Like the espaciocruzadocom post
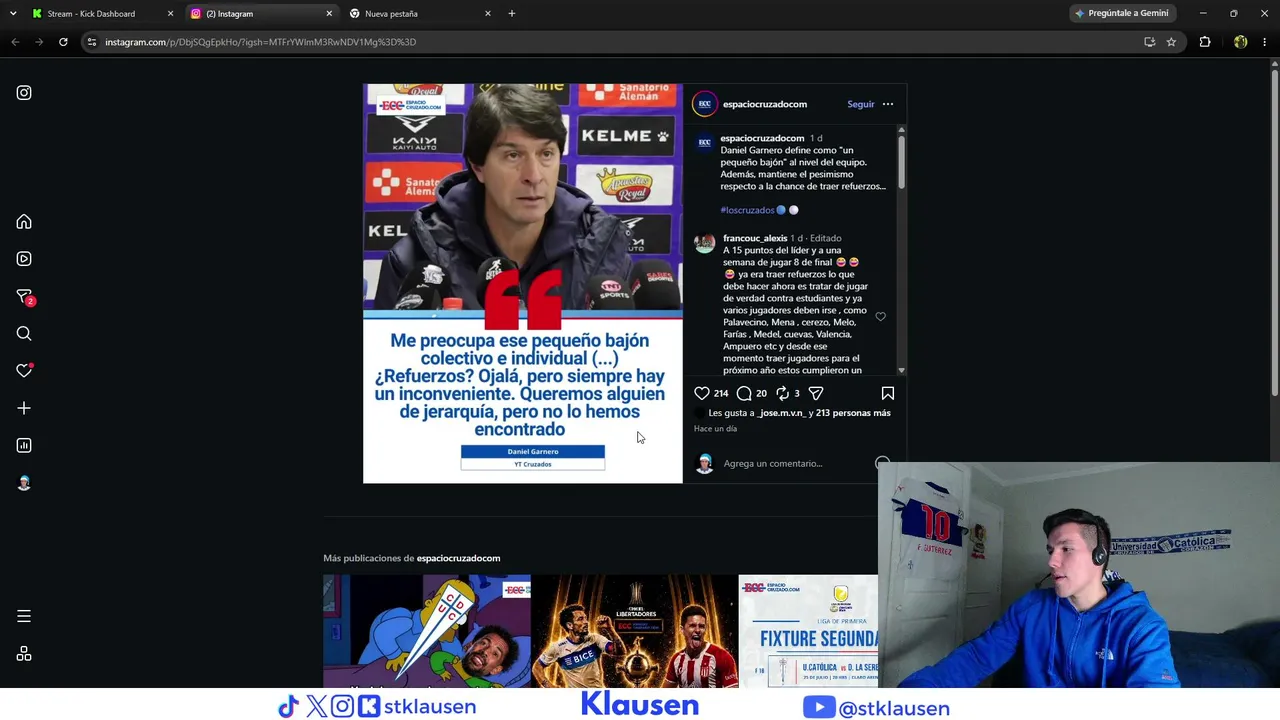 coord(702,393)
